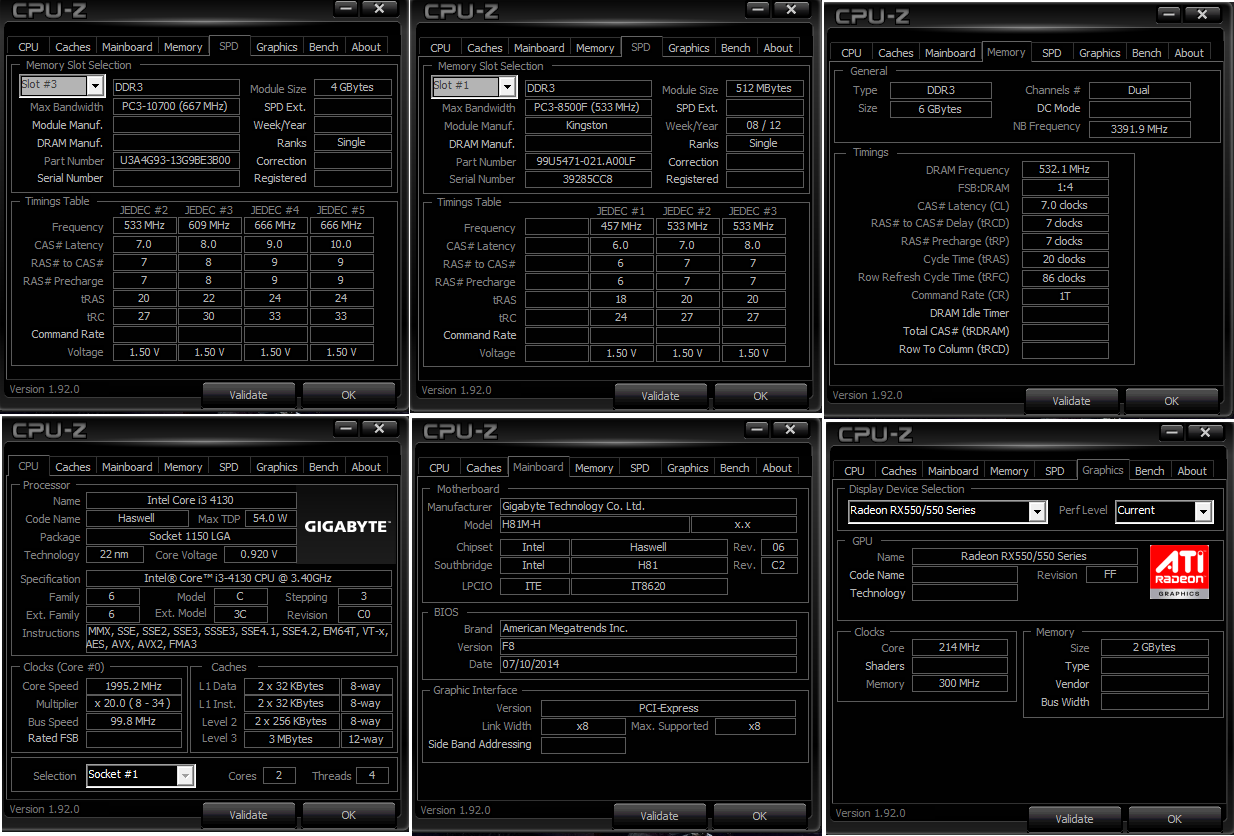Click the Week/Year value 08 / 12
The image size is (1234, 836).
point(764,125)
